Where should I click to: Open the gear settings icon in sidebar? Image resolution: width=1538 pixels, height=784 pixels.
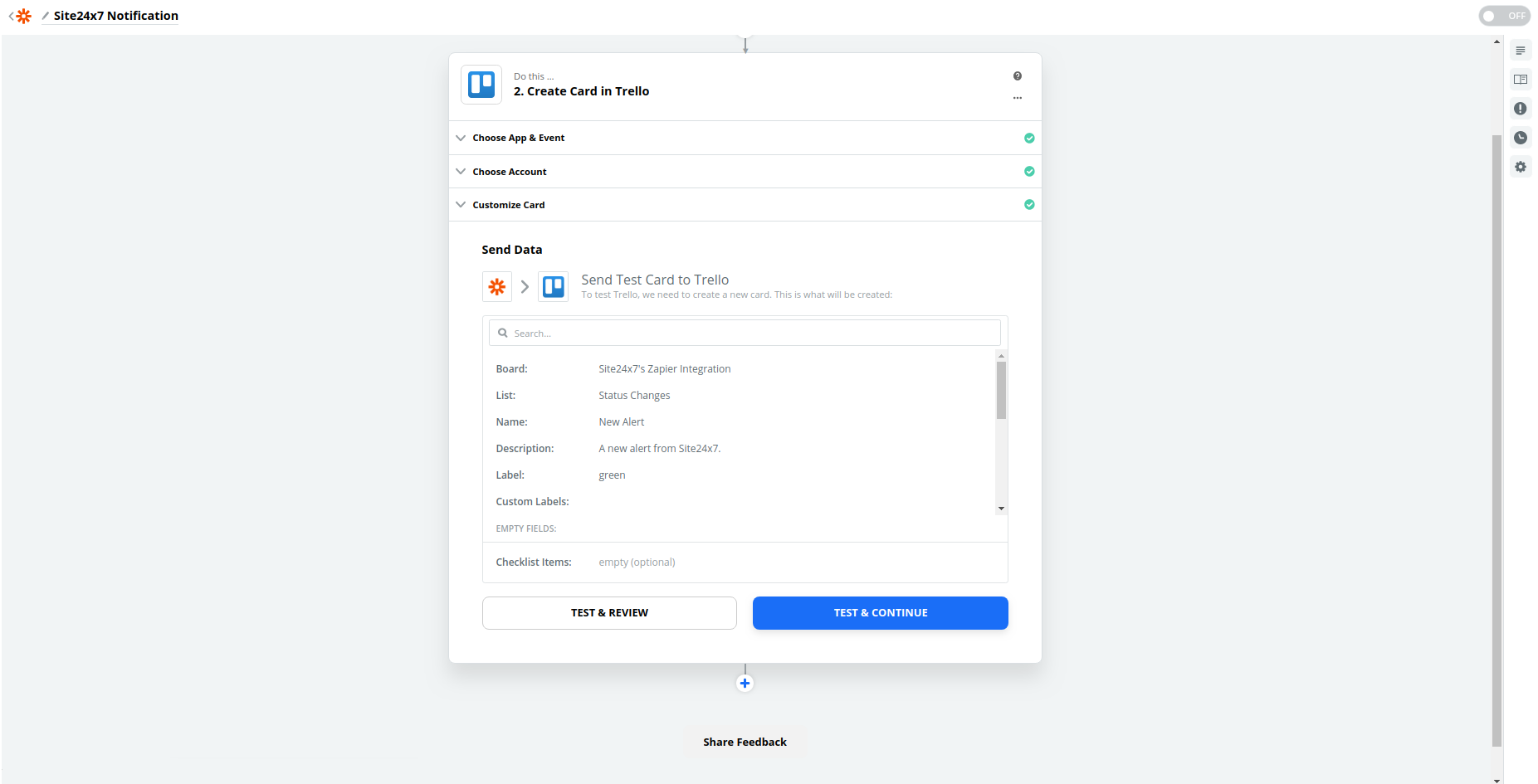(x=1520, y=167)
